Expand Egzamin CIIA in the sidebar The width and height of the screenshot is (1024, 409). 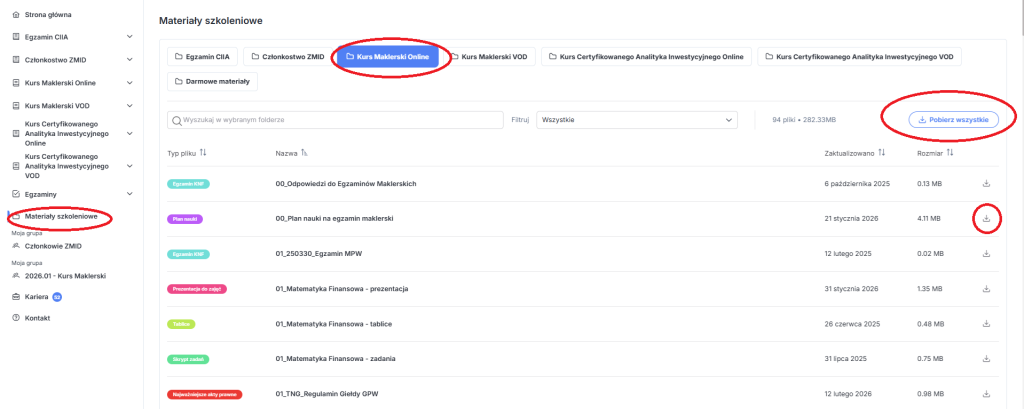click(130, 37)
